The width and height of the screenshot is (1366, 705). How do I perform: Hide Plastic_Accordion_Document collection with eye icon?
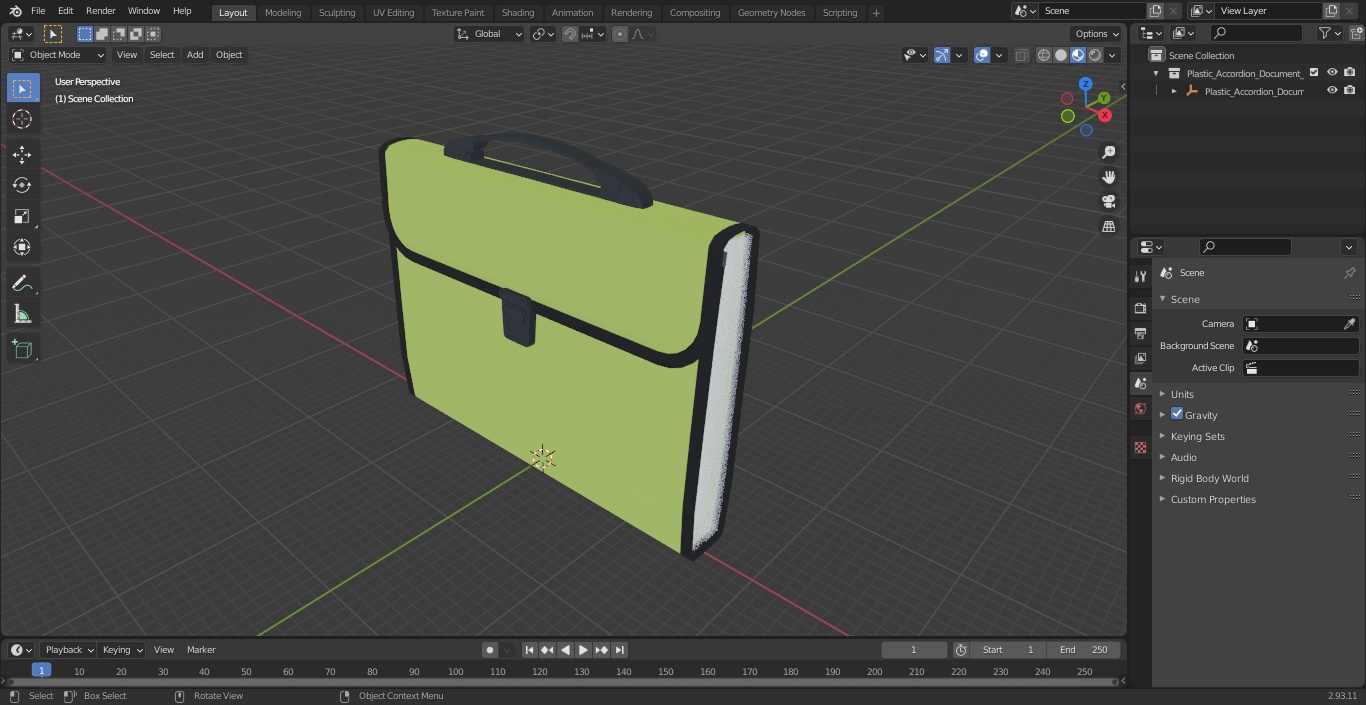(x=1332, y=73)
